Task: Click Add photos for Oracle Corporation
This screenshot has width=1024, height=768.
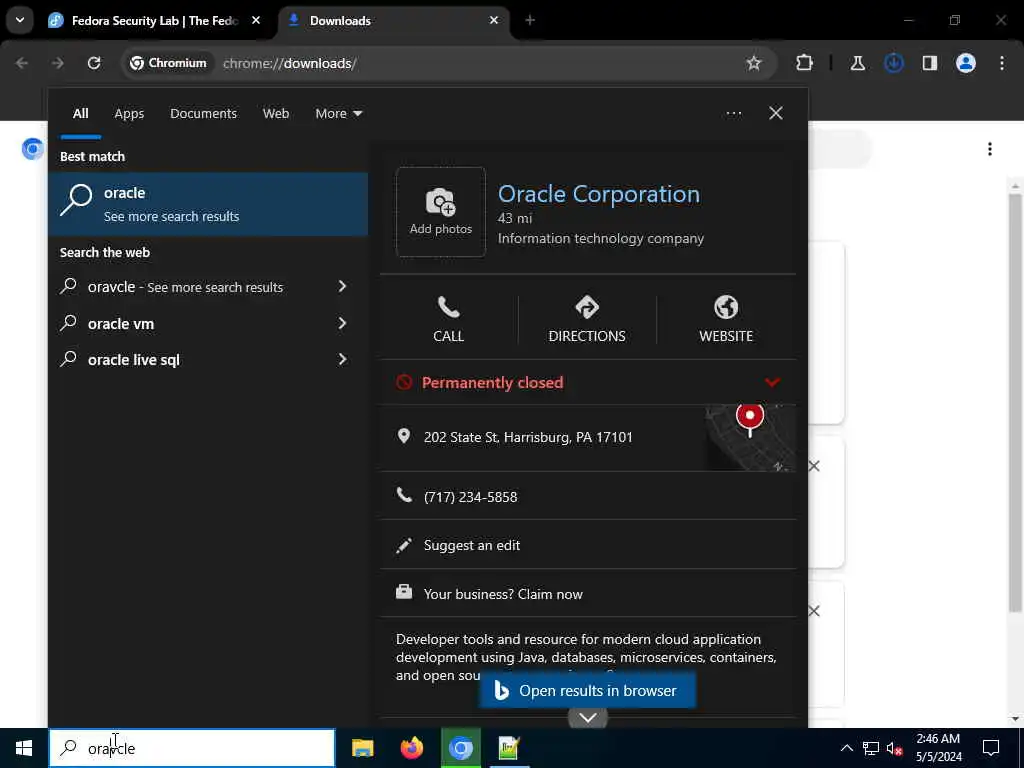Action: 441,212
